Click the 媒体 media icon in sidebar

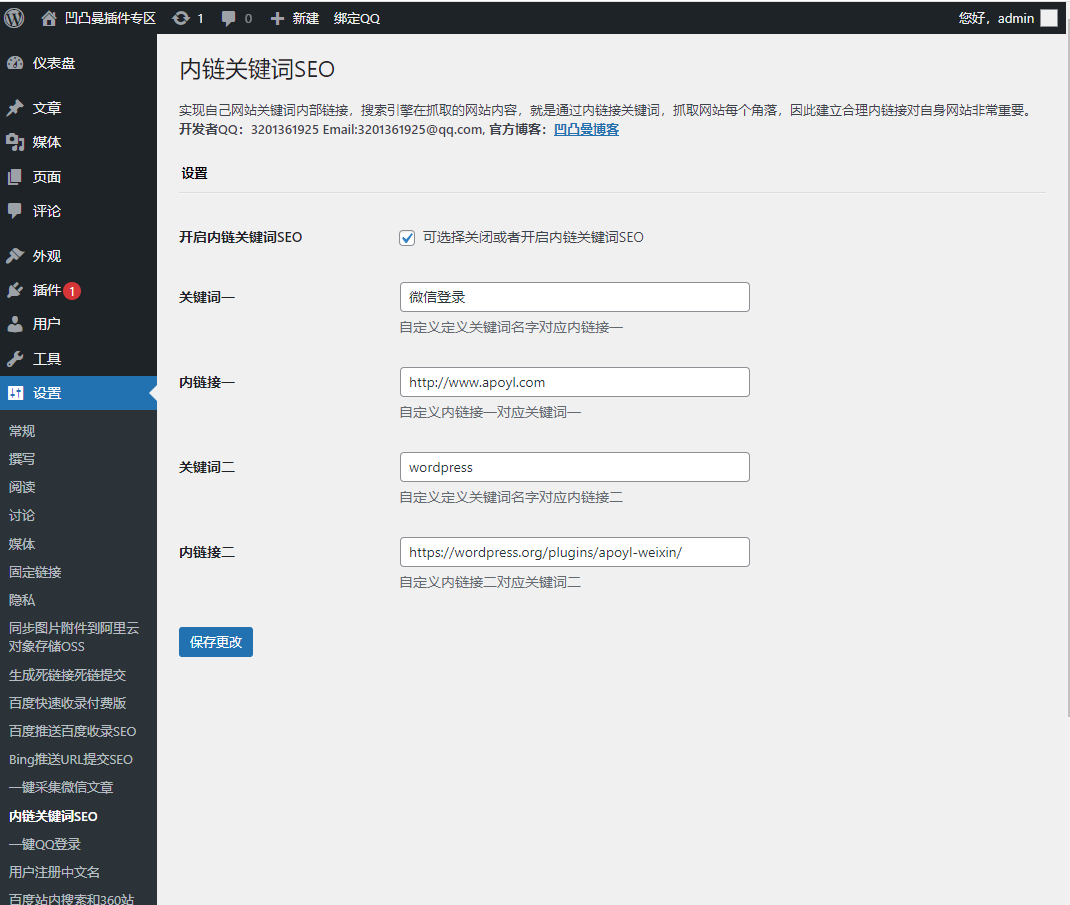pyautogui.click(x=15, y=142)
